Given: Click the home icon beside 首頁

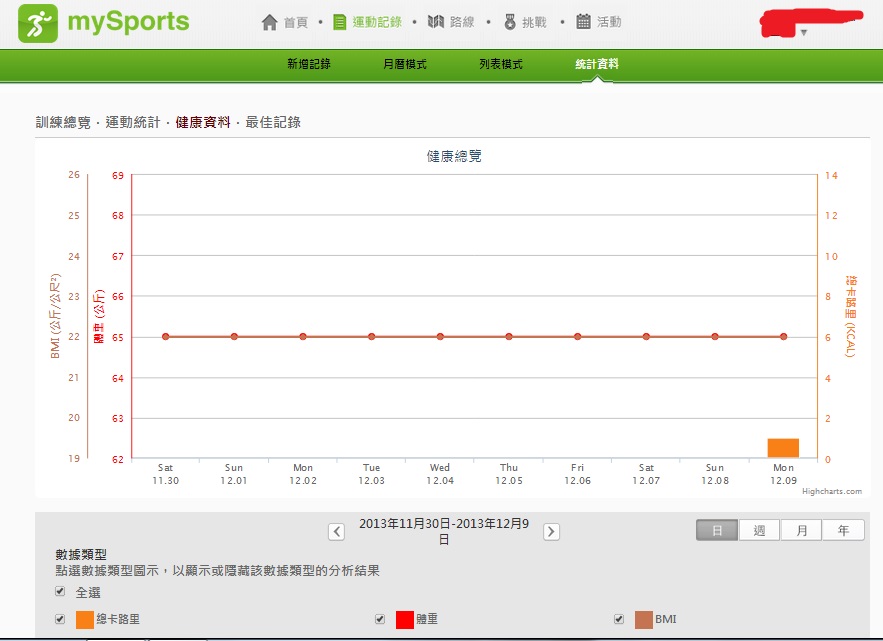Looking at the screenshot, I should pos(269,22).
